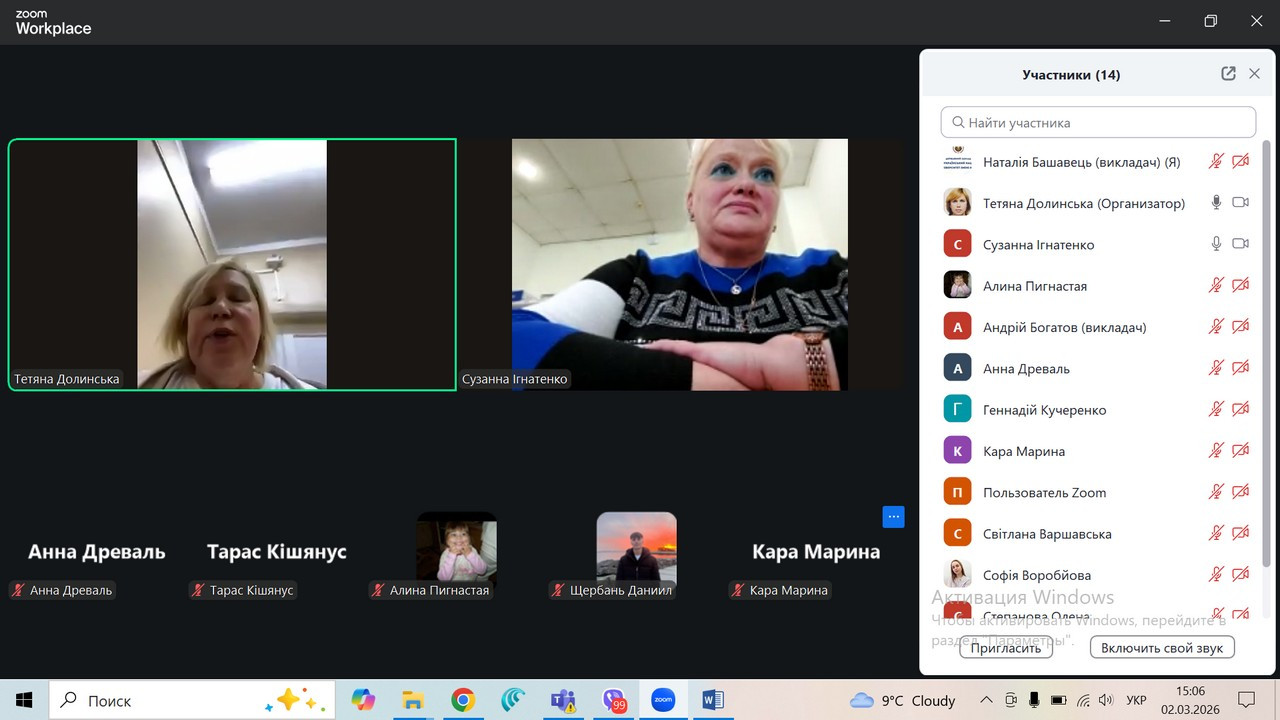Toggle muted microphone for Алина Пигнастая

(x=1216, y=286)
